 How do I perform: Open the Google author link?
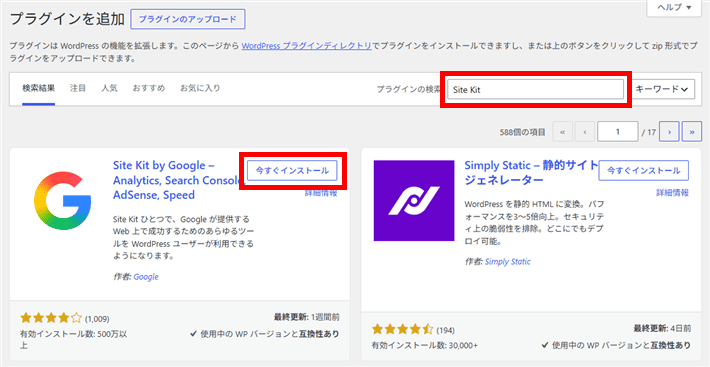pos(146,276)
